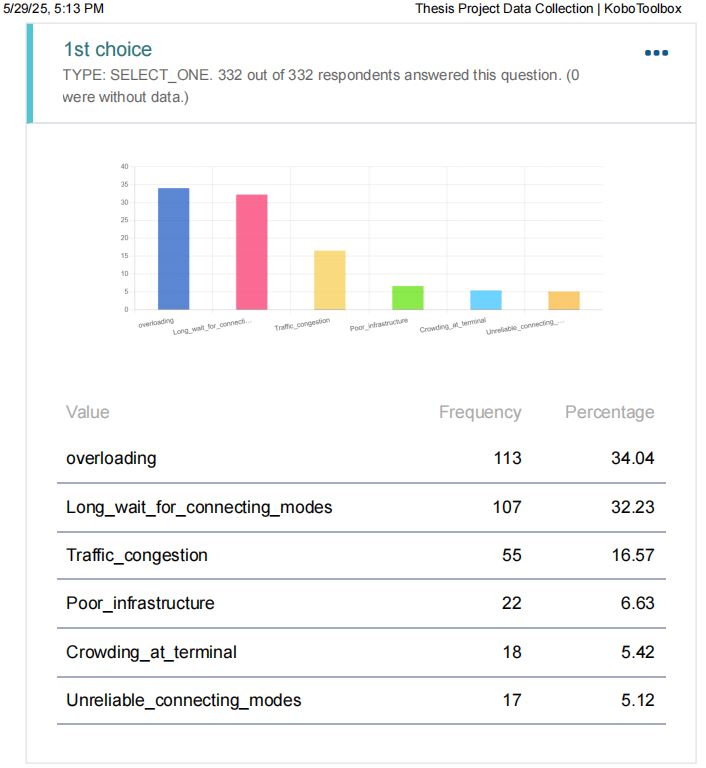Click the blue overloading bar

click(x=173, y=249)
